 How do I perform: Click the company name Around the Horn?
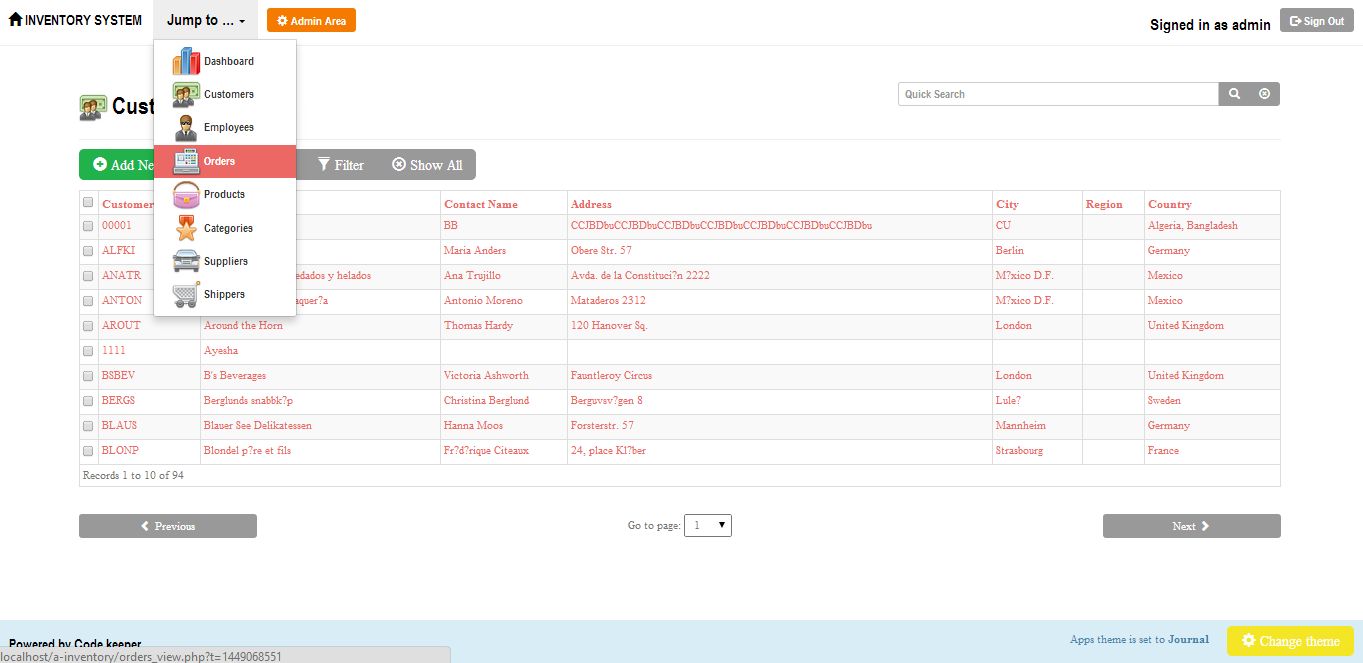tap(243, 325)
